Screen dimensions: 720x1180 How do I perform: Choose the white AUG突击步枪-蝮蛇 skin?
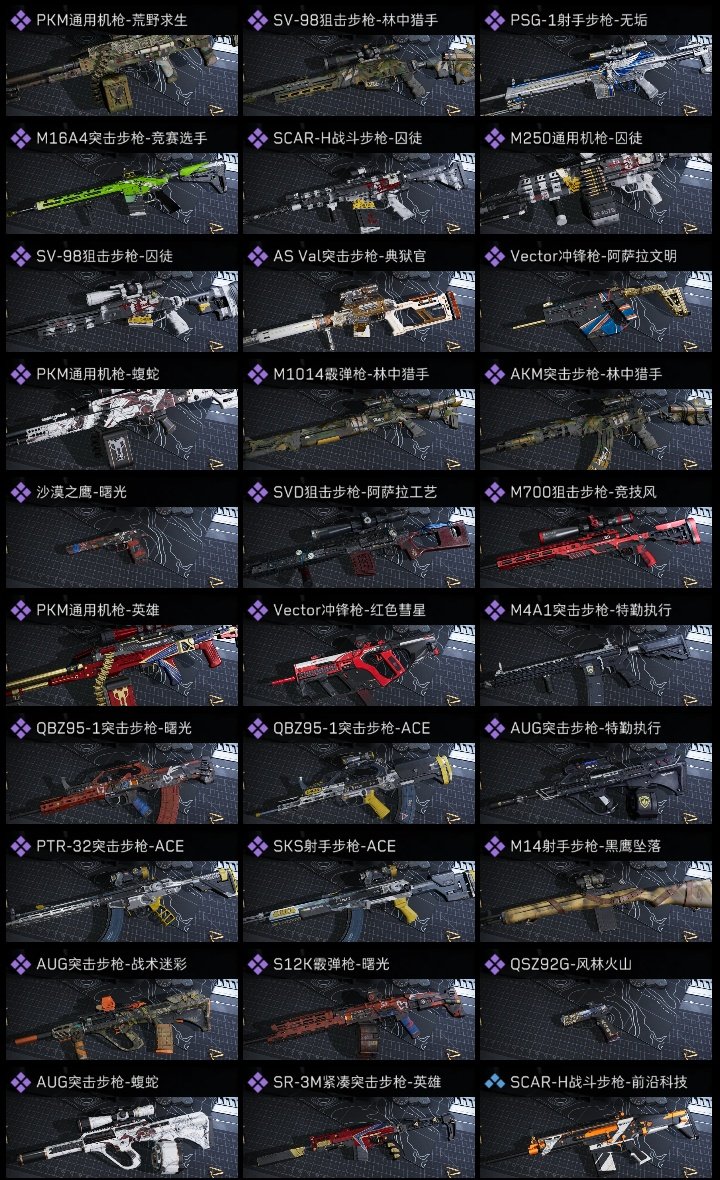(x=122, y=1123)
